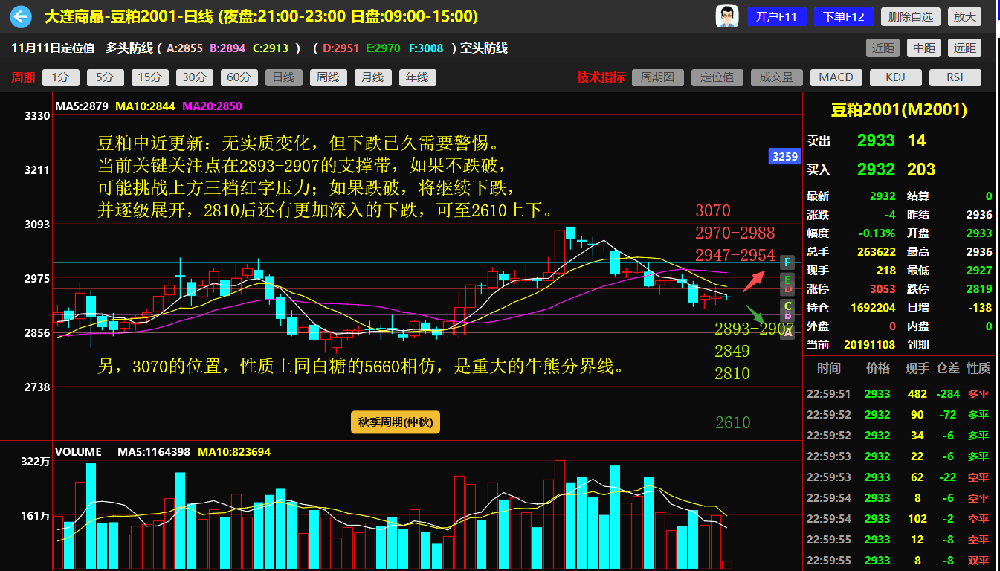Viewport: 1000px width, 571px height.
Task: Toggle the KDJ indicator
Action: (895, 77)
